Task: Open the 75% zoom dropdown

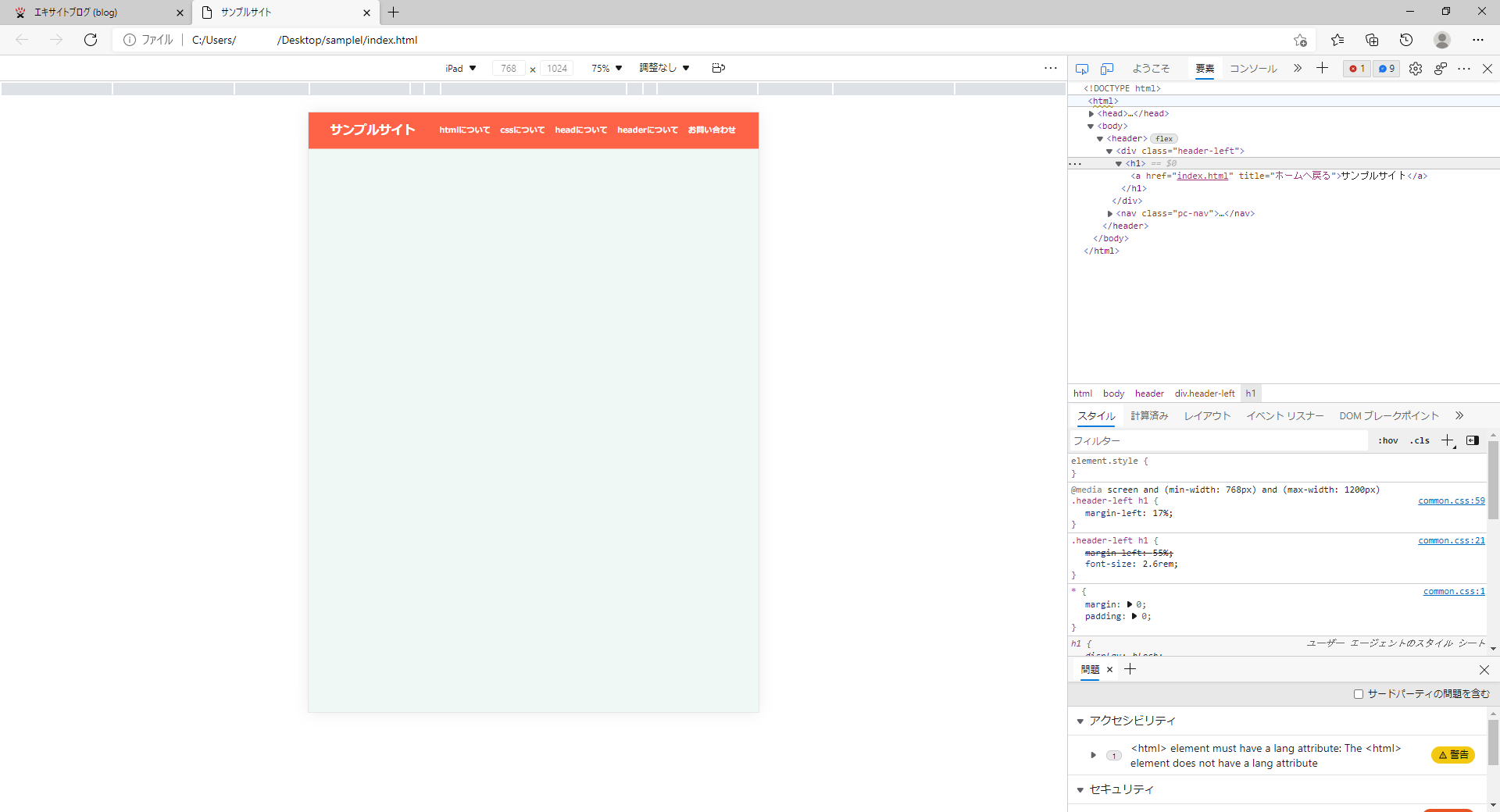Action: (607, 68)
